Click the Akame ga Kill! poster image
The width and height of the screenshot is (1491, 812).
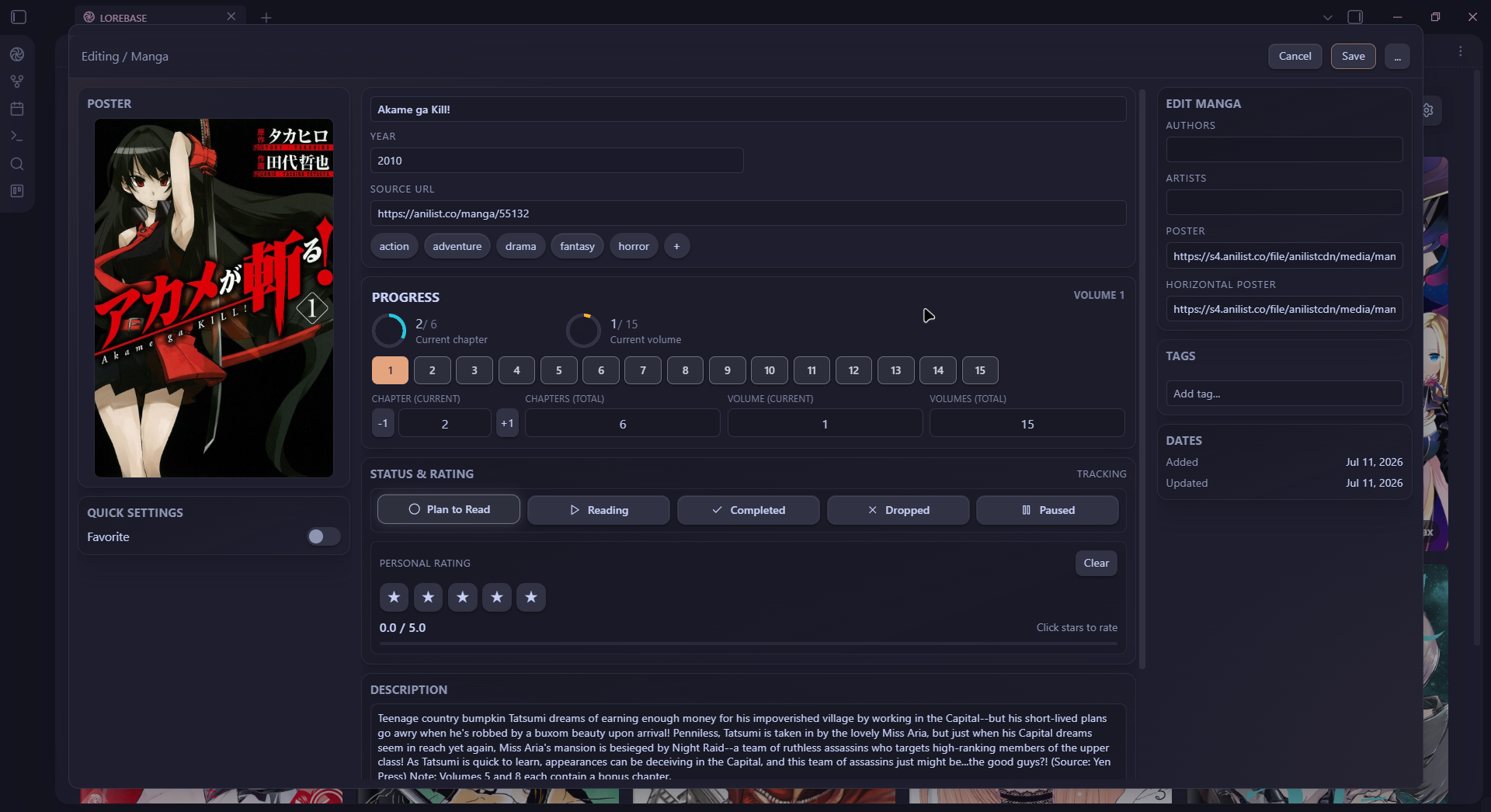coord(214,298)
